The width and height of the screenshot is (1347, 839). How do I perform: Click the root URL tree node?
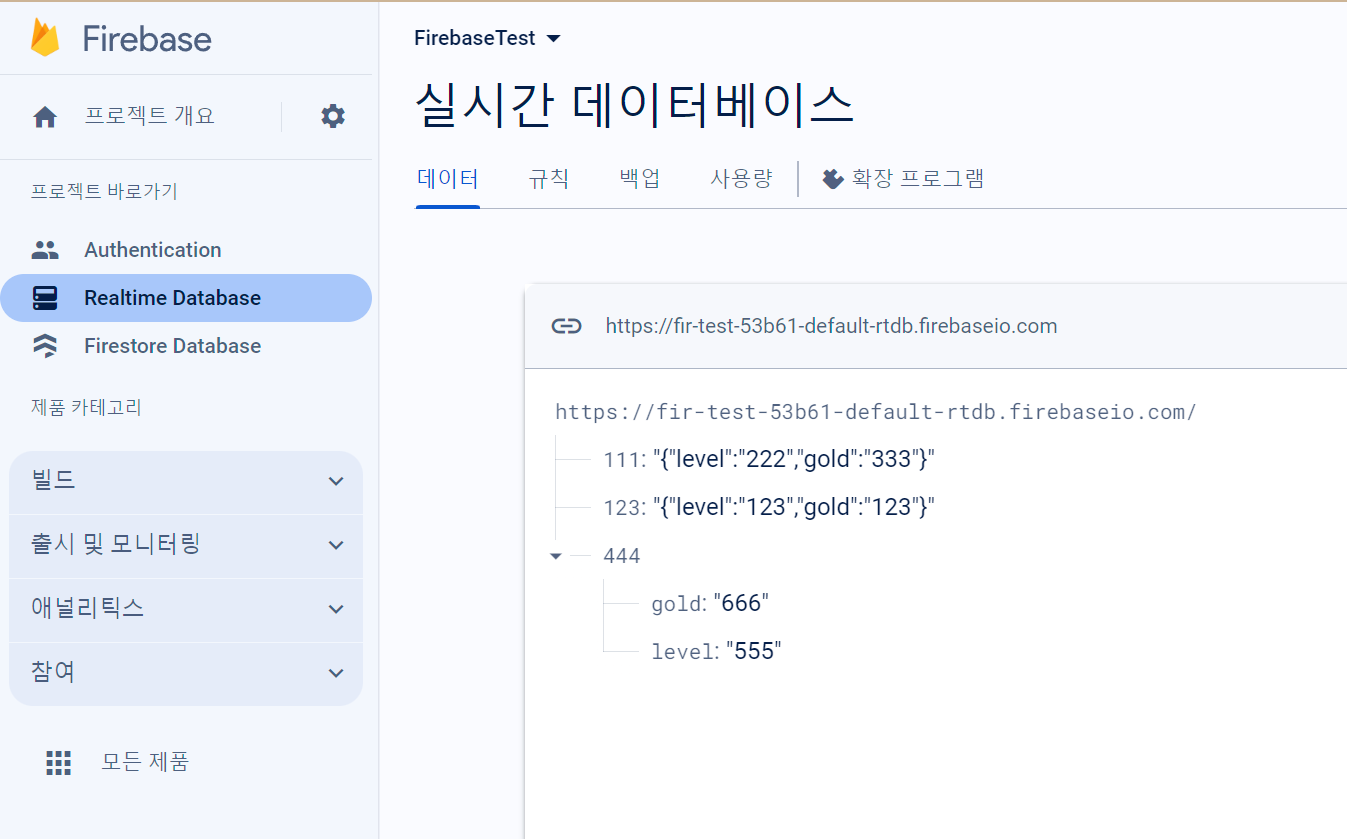pos(875,412)
